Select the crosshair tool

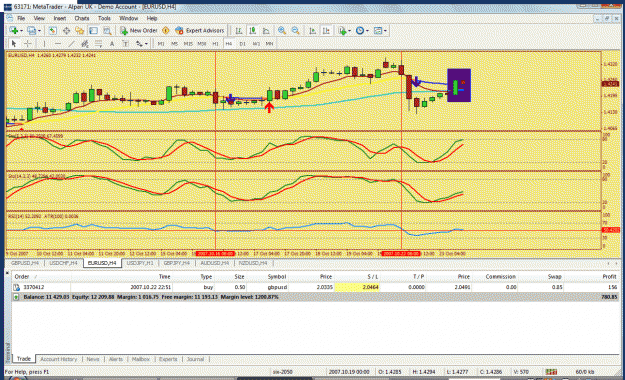pyautogui.click(x=28, y=43)
